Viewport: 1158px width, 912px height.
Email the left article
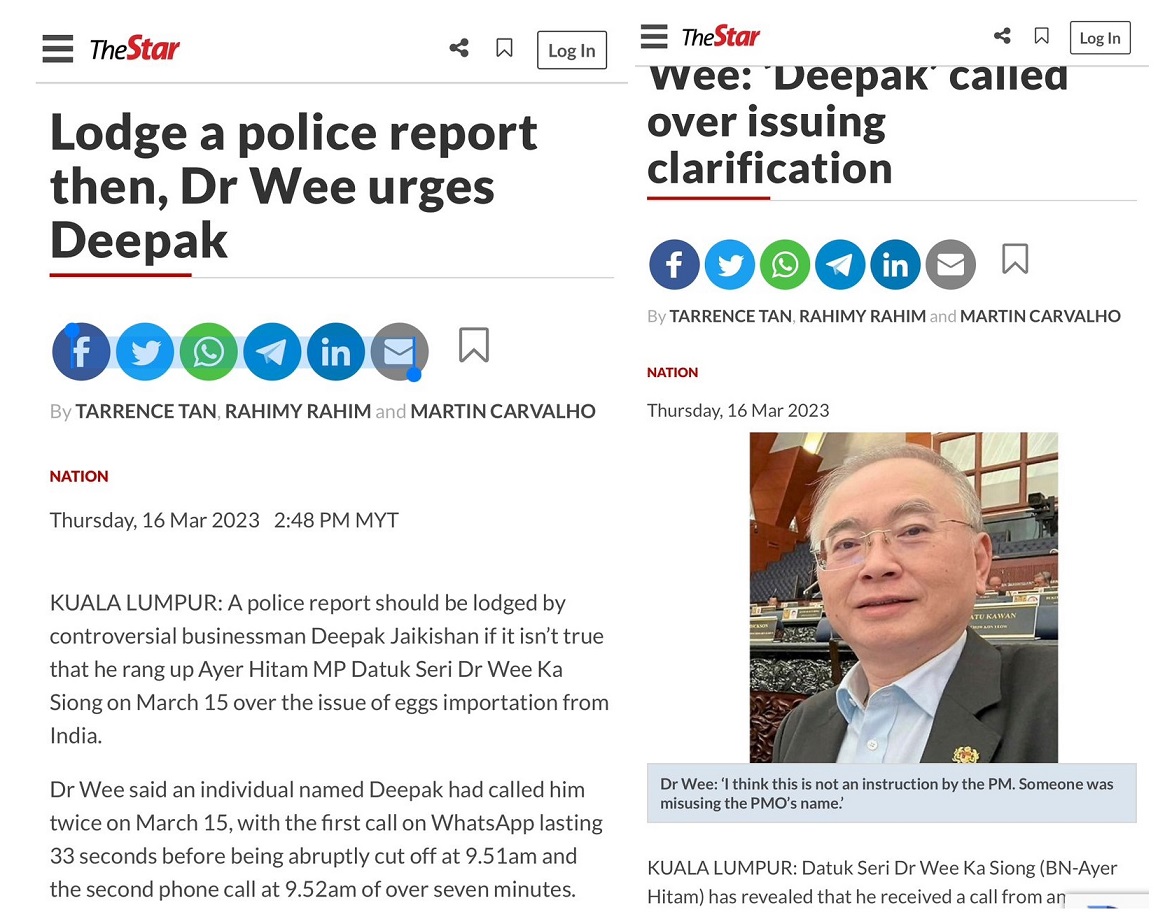(399, 352)
